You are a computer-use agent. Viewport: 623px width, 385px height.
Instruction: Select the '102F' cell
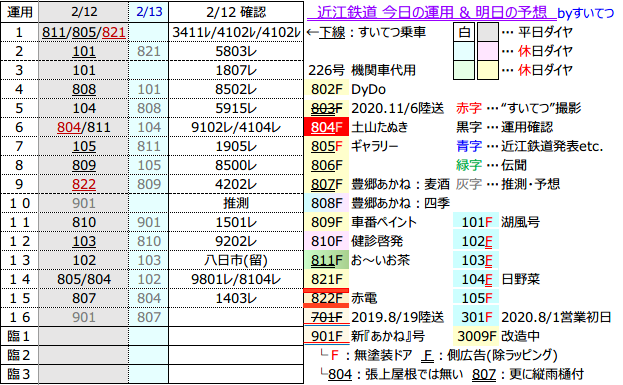[476, 241]
